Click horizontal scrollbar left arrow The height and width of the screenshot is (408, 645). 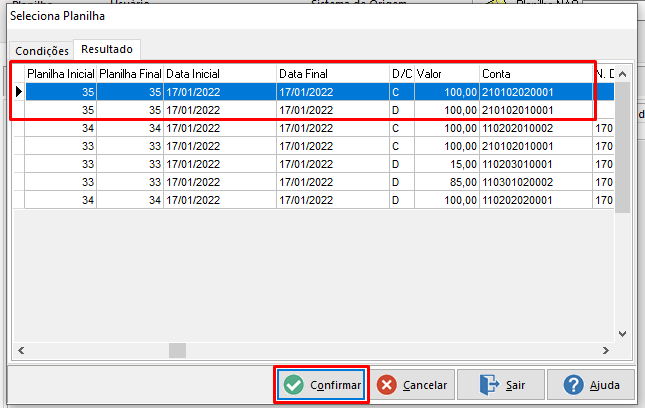21,350
